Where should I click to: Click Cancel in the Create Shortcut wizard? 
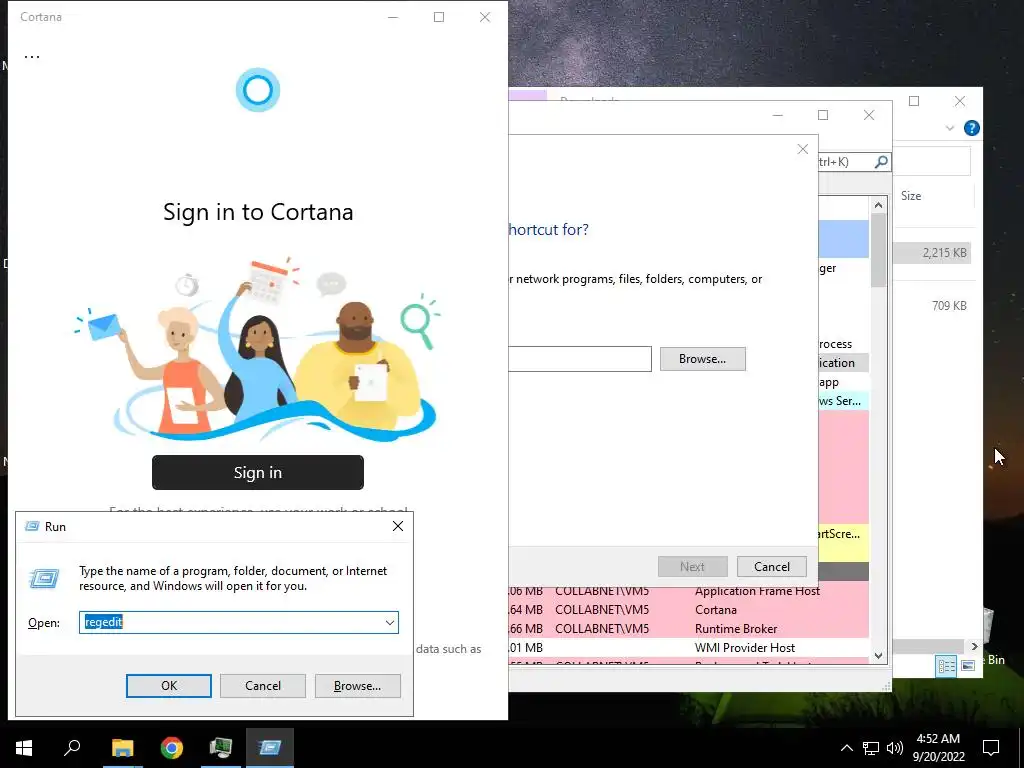pyautogui.click(x=771, y=567)
